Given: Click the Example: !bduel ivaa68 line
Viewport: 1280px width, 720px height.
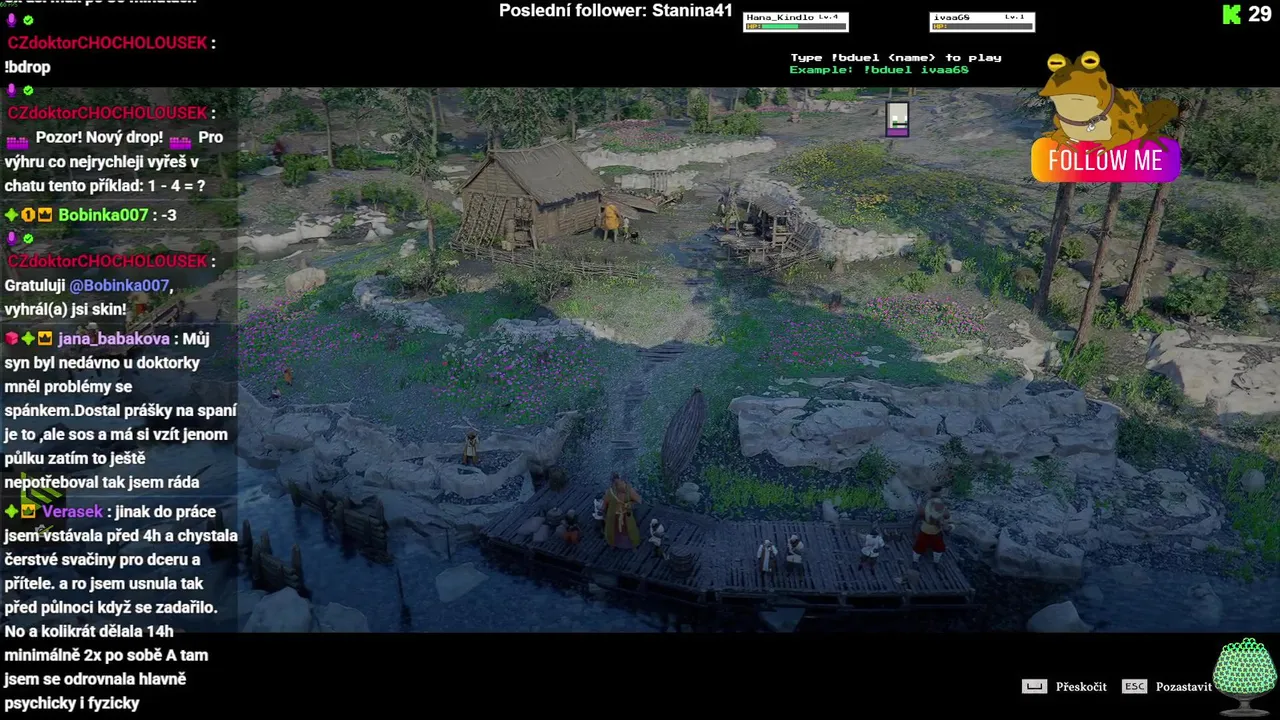Looking at the screenshot, I should point(879,70).
